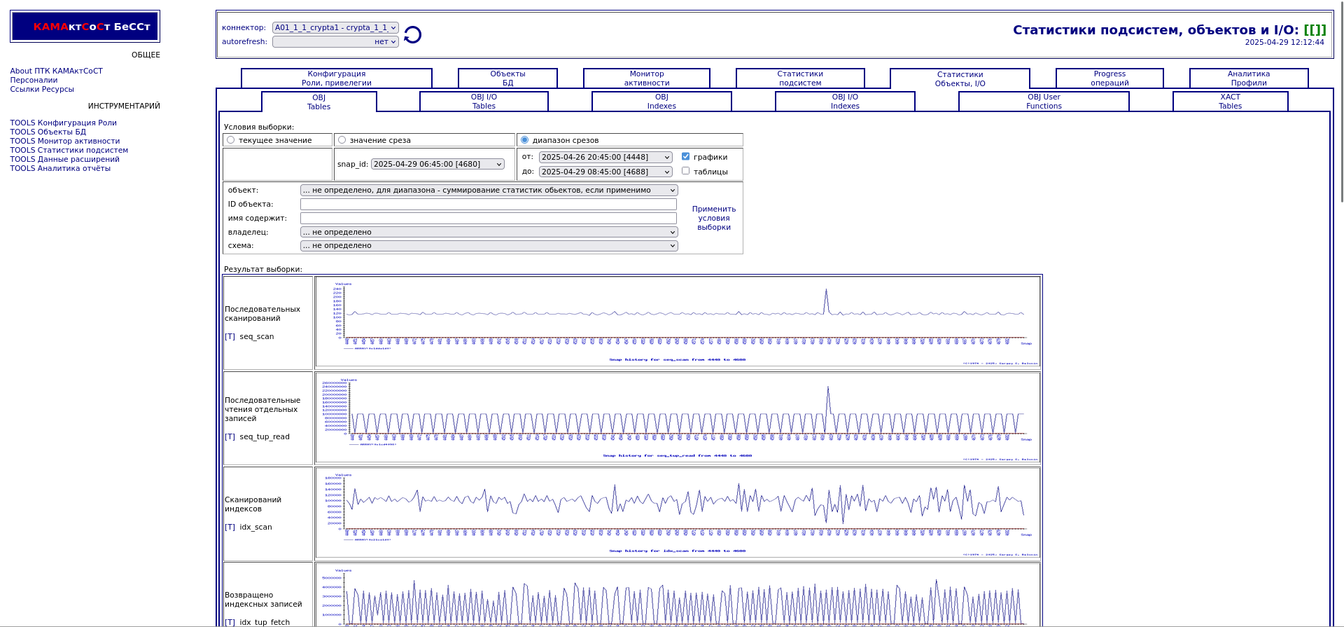The height and width of the screenshot is (627, 1344).
Task: Click the KAMAктСоСт БеСсТ logo
Action: [85, 27]
